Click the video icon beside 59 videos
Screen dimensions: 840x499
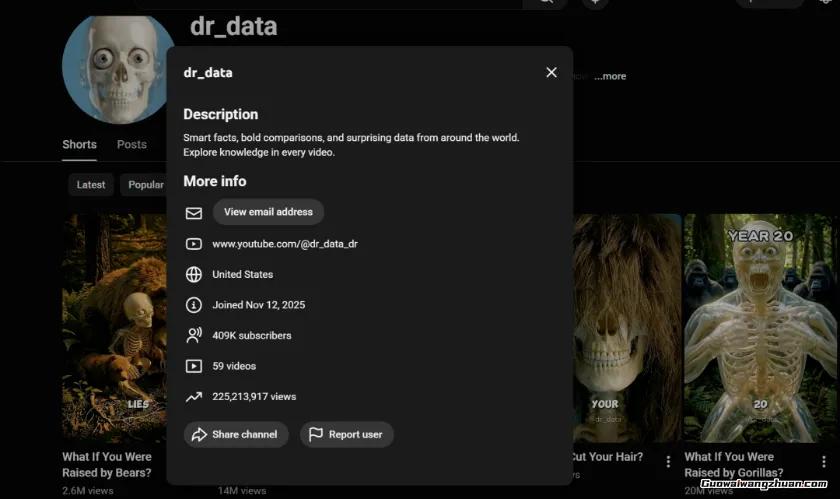pyautogui.click(x=194, y=367)
